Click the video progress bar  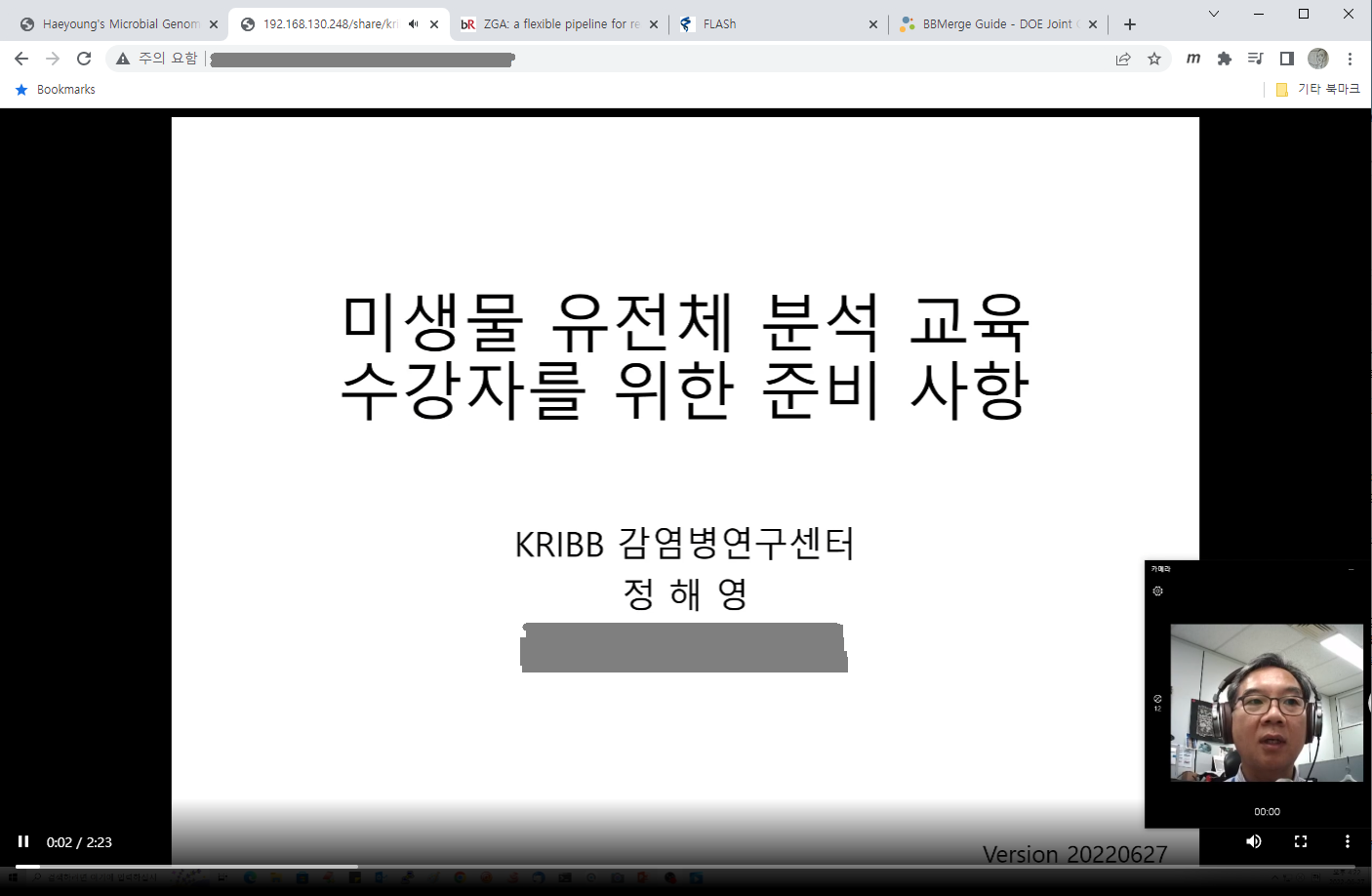[686, 866]
